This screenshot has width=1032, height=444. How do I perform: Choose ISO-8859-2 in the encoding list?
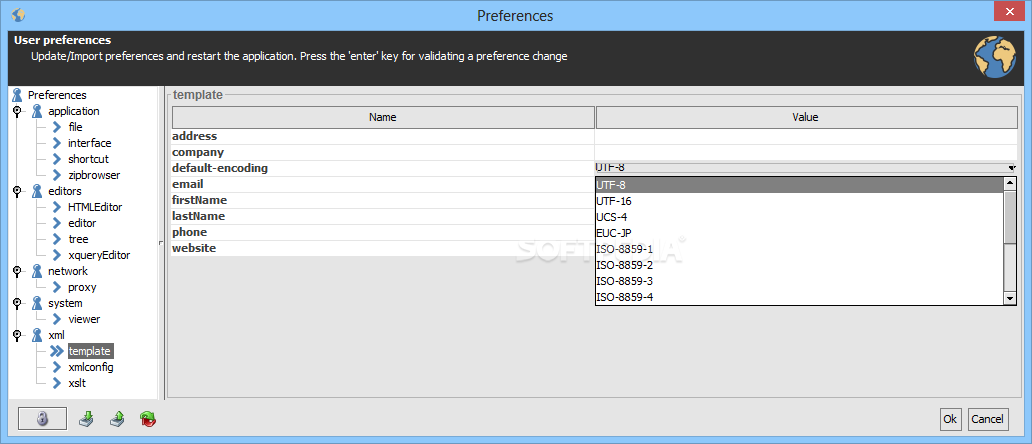coord(800,265)
